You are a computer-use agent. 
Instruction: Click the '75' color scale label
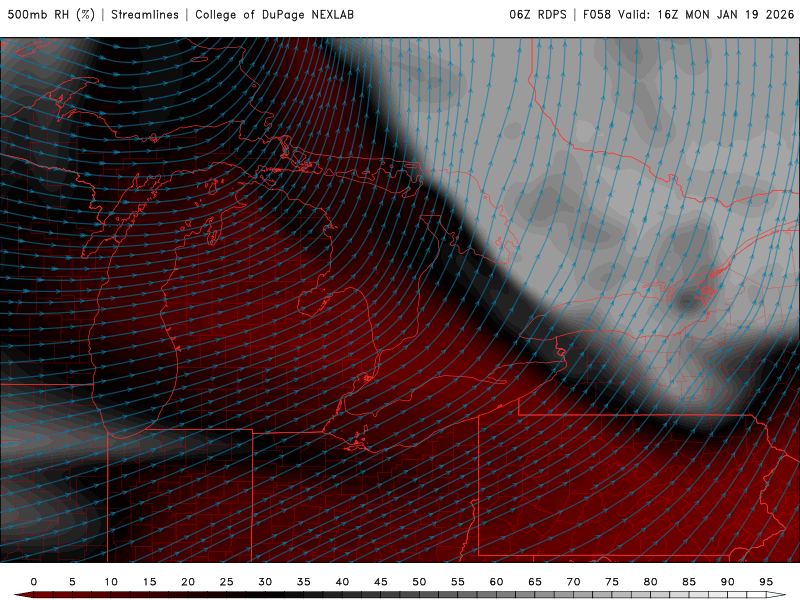pyautogui.click(x=612, y=582)
